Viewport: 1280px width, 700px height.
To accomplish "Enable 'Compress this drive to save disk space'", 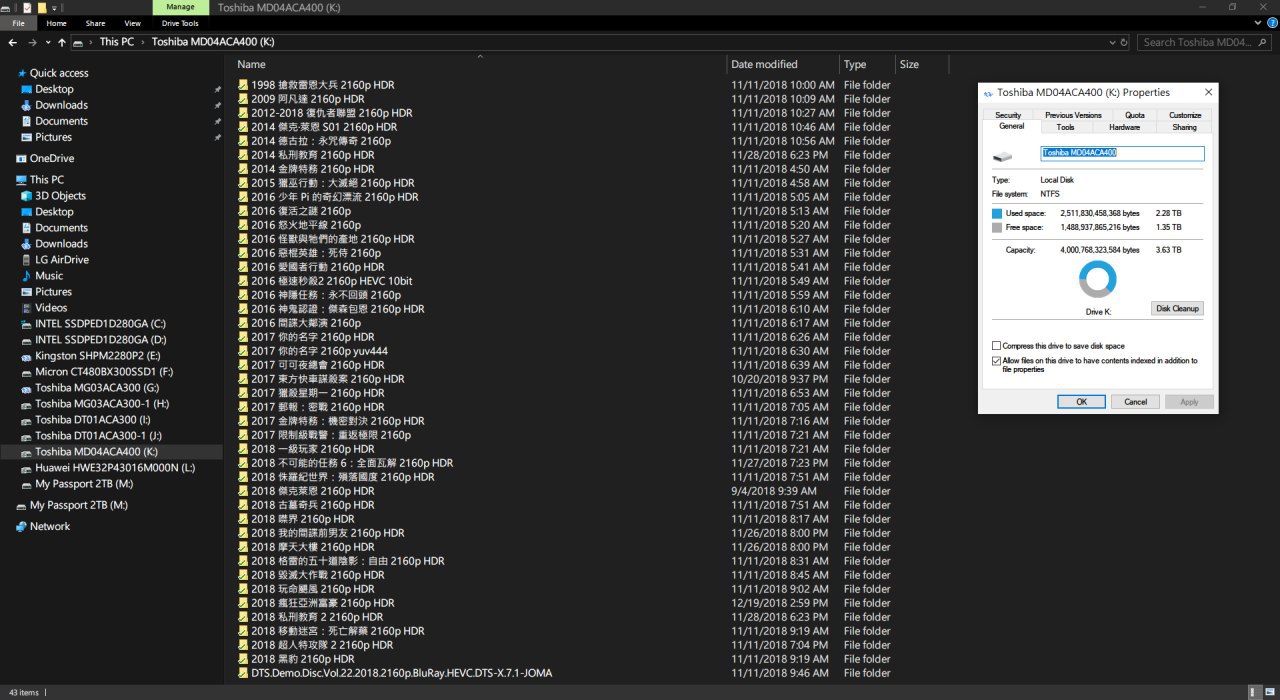I will [997, 346].
